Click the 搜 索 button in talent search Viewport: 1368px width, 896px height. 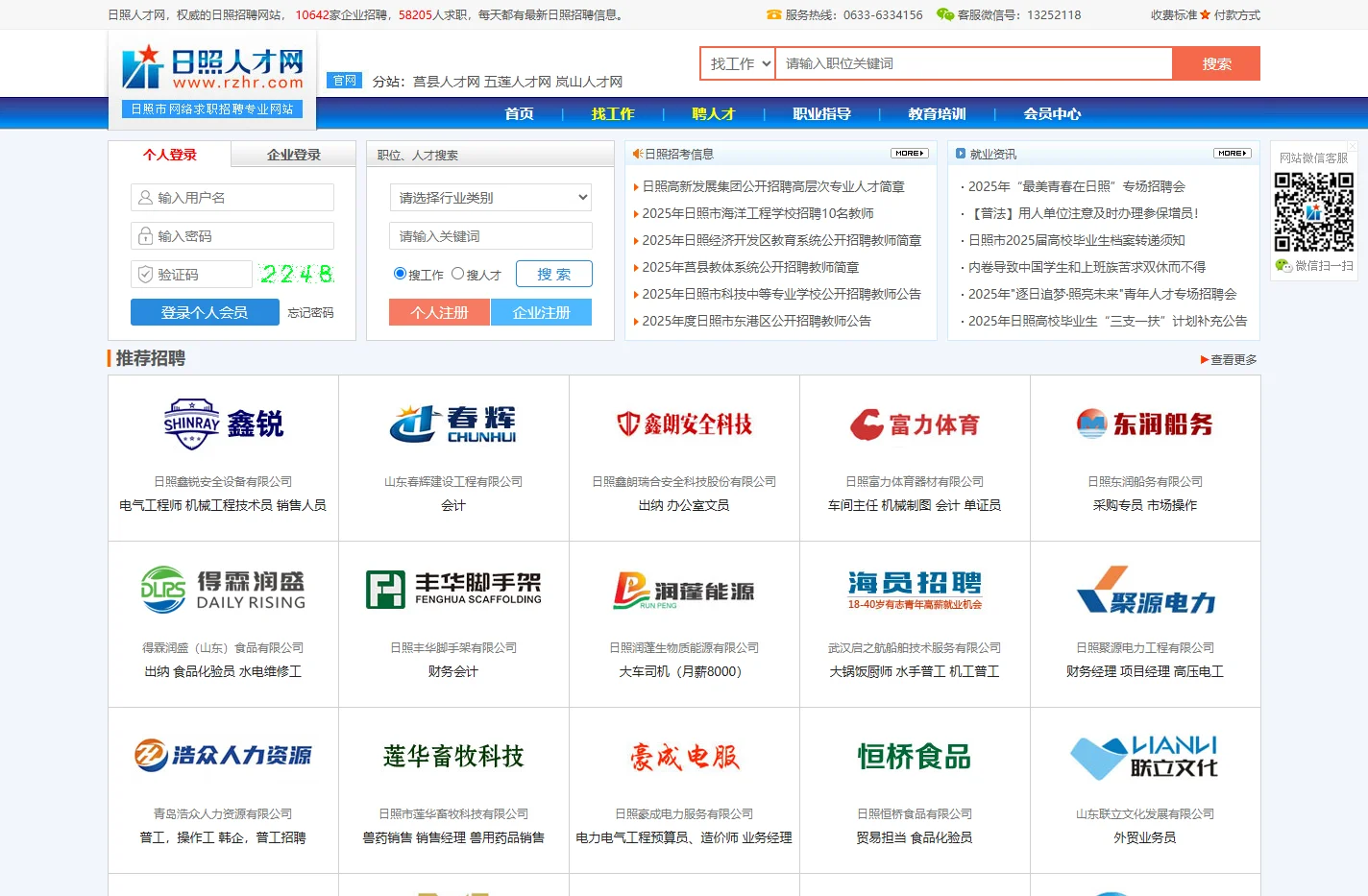click(554, 274)
